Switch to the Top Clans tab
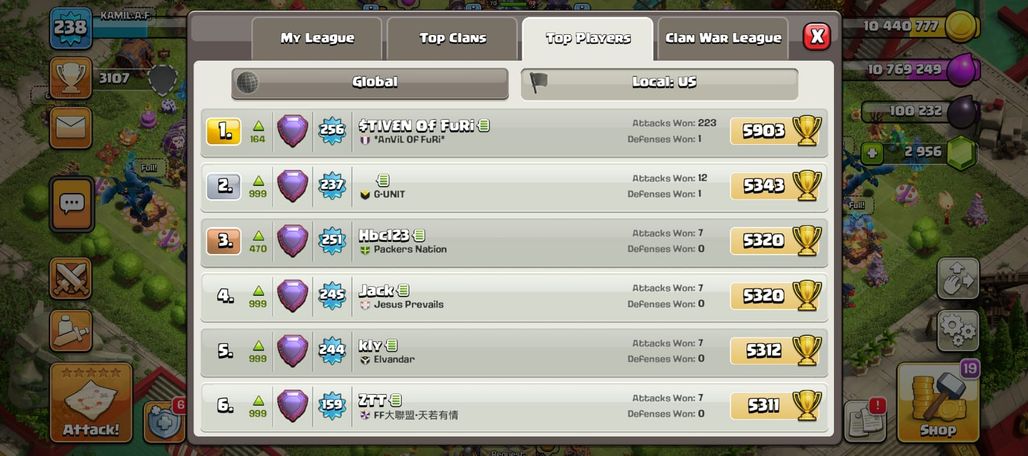The height and width of the screenshot is (456, 1028). pyautogui.click(x=452, y=39)
